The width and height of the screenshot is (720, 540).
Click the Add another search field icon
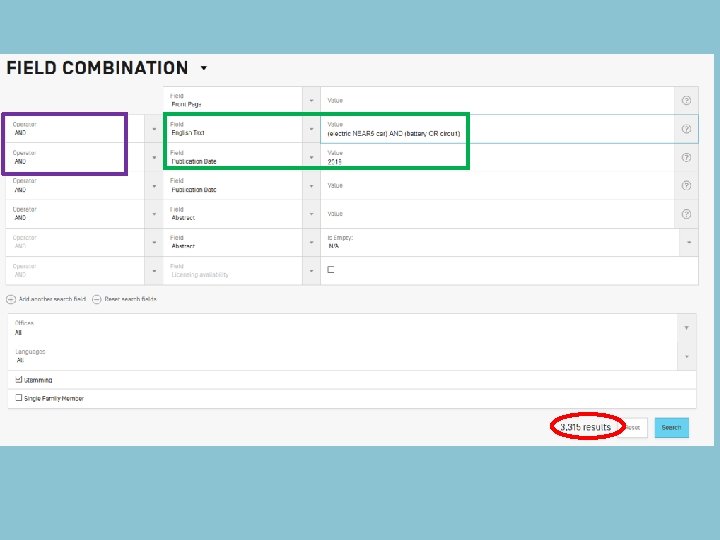11,299
